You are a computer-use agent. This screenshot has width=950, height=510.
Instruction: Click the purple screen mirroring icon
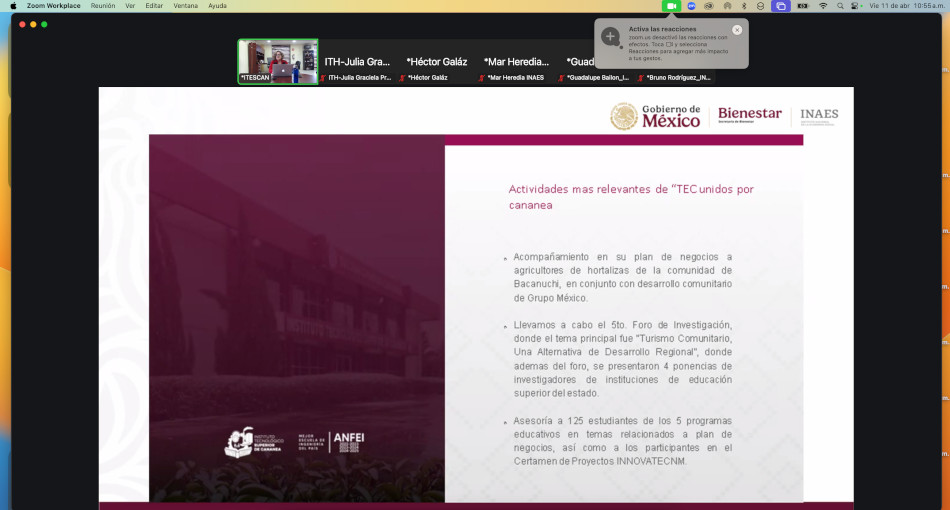781,5
